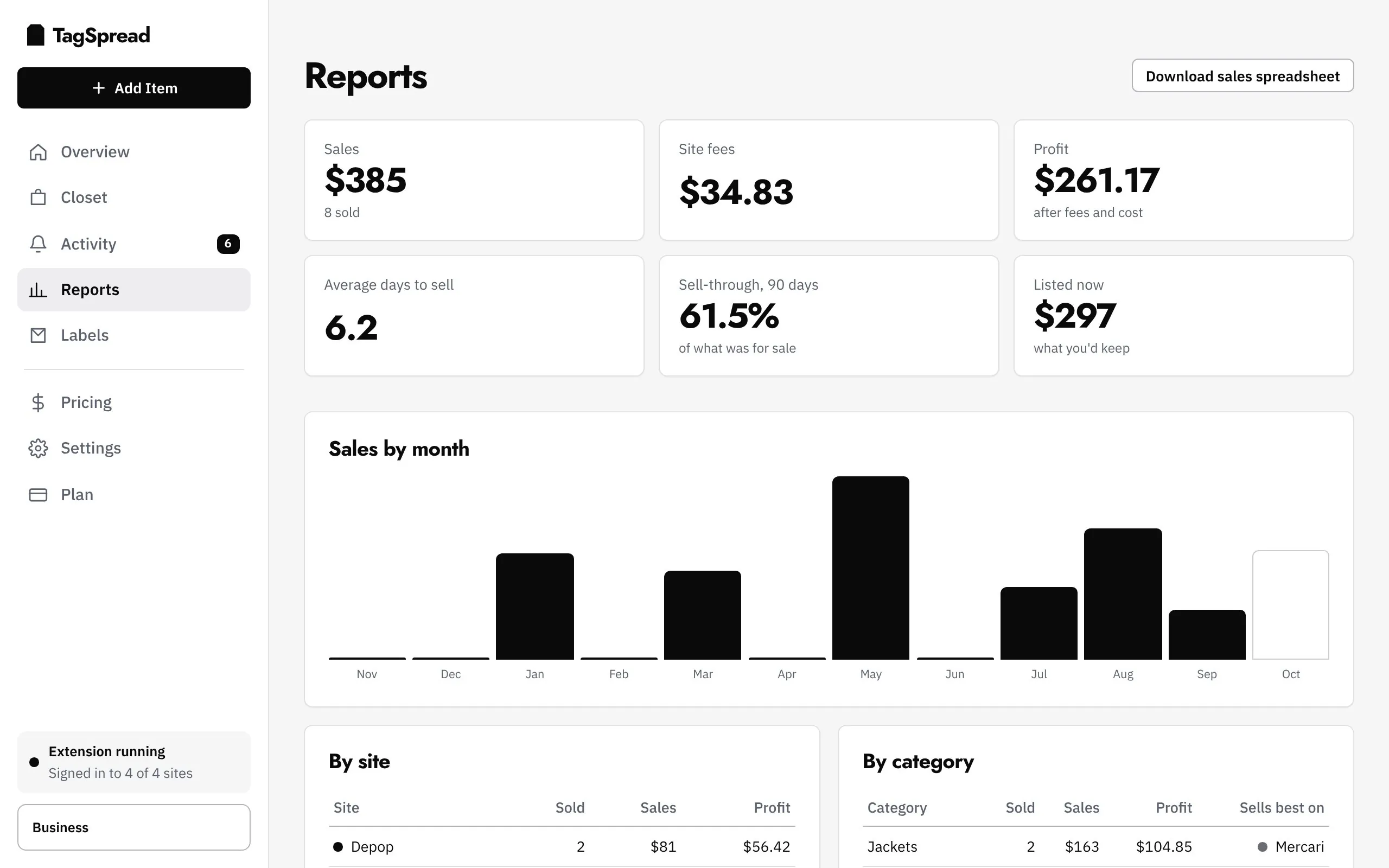Open the Overview page
Viewport: 1389px width, 868px height.
(x=133, y=152)
